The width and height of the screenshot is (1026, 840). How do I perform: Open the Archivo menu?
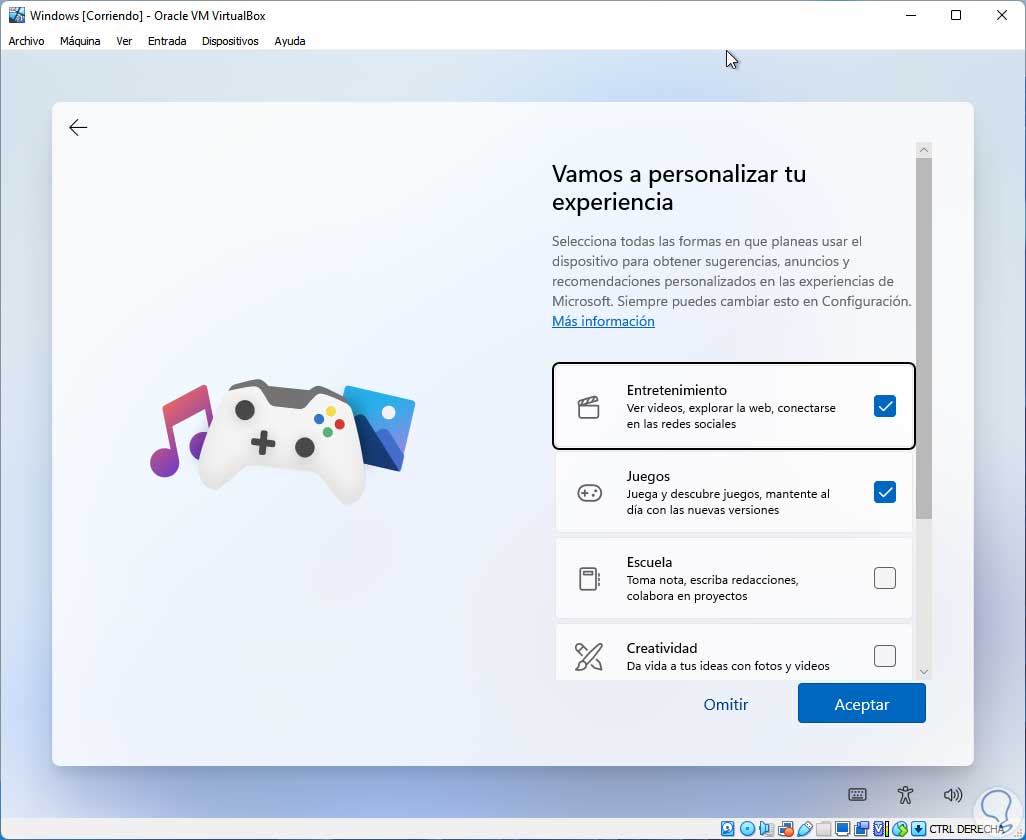point(26,41)
